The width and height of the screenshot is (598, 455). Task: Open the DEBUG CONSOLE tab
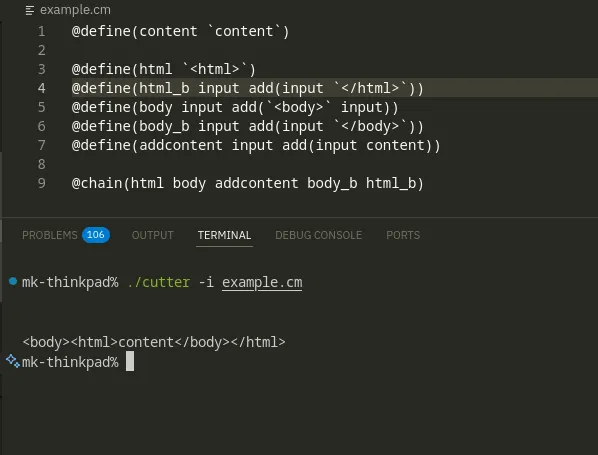pyautogui.click(x=318, y=235)
